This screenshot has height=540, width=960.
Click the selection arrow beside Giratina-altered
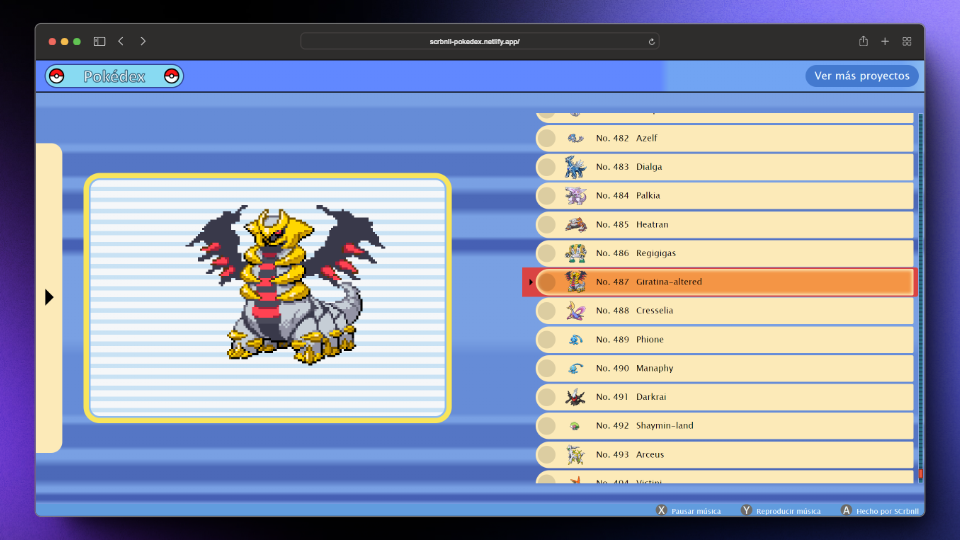(530, 282)
